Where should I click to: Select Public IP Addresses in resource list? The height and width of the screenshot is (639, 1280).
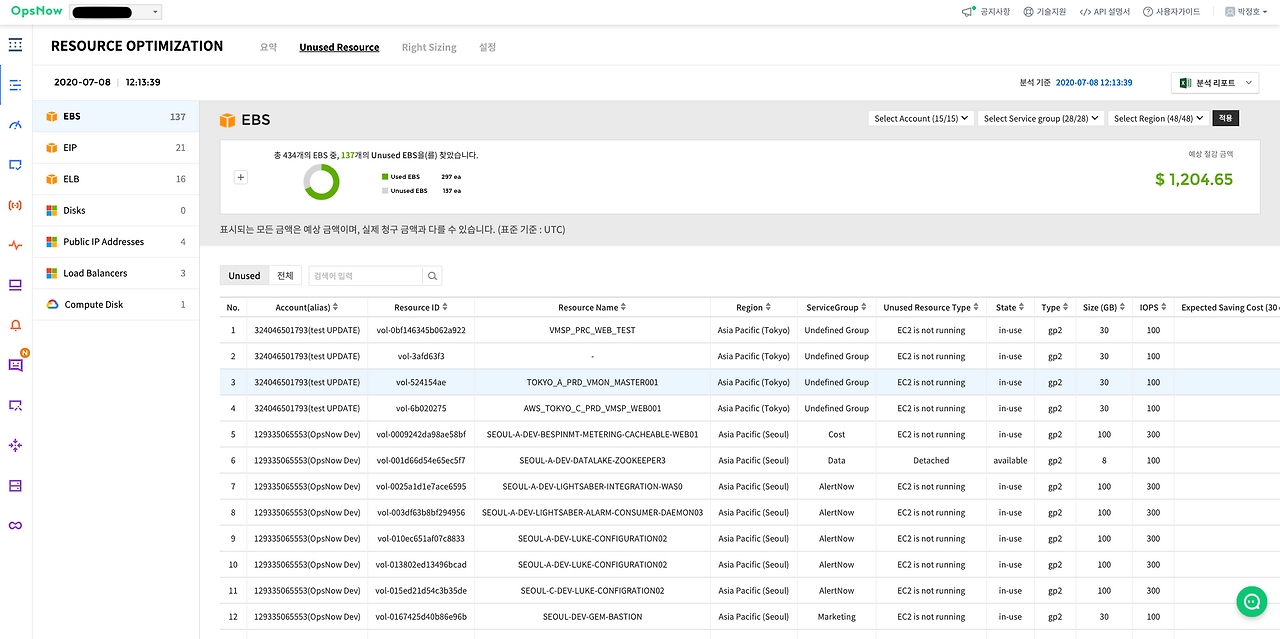(116, 241)
